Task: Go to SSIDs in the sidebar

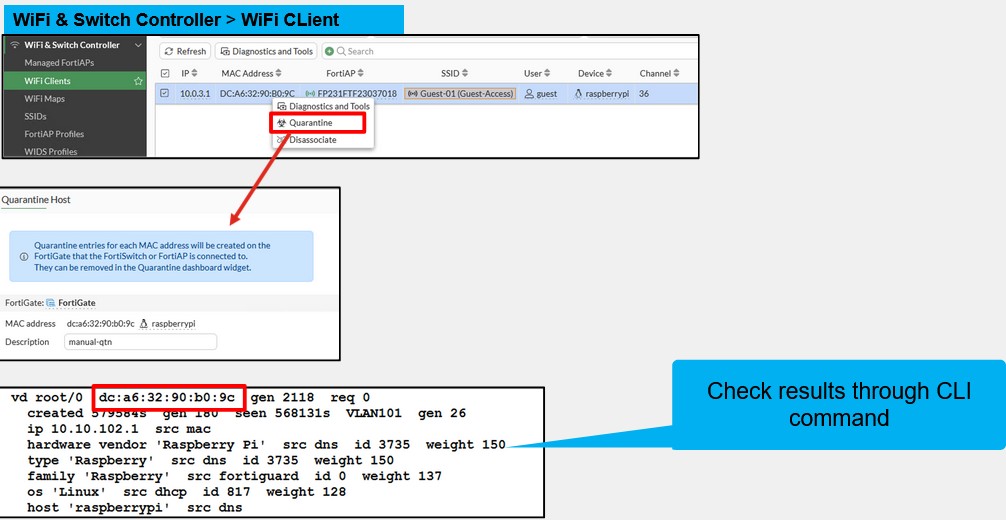Action: pos(35,116)
